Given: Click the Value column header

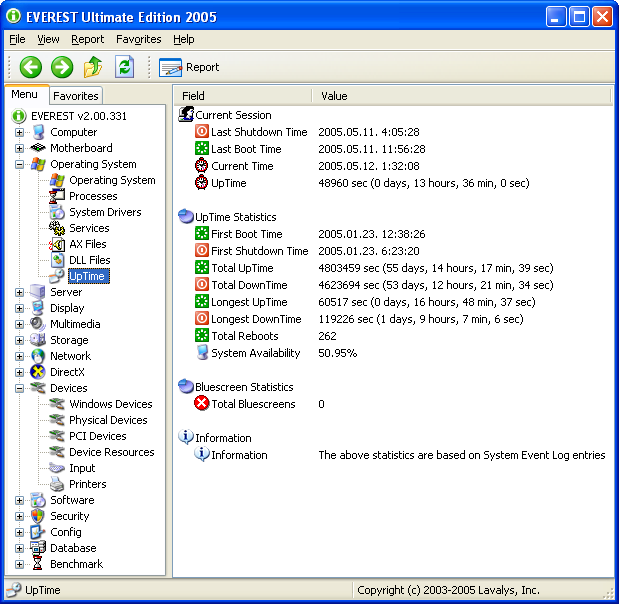Looking at the screenshot, I should pyautogui.click(x=335, y=96).
